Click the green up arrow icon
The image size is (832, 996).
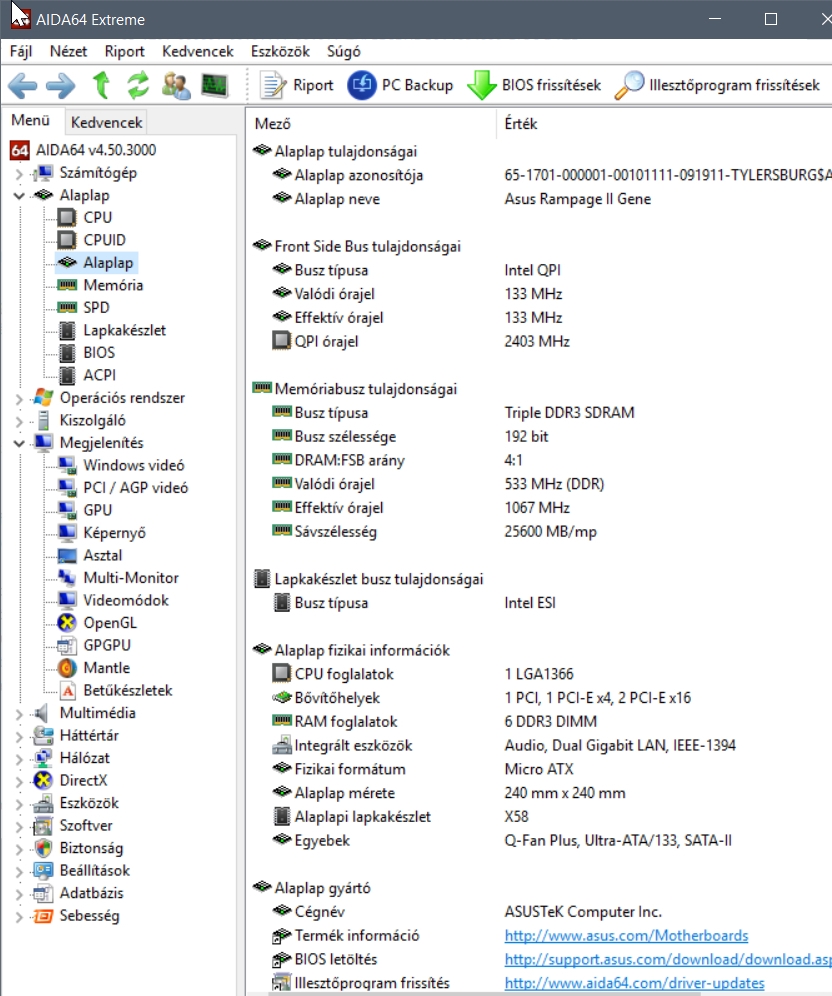click(100, 85)
